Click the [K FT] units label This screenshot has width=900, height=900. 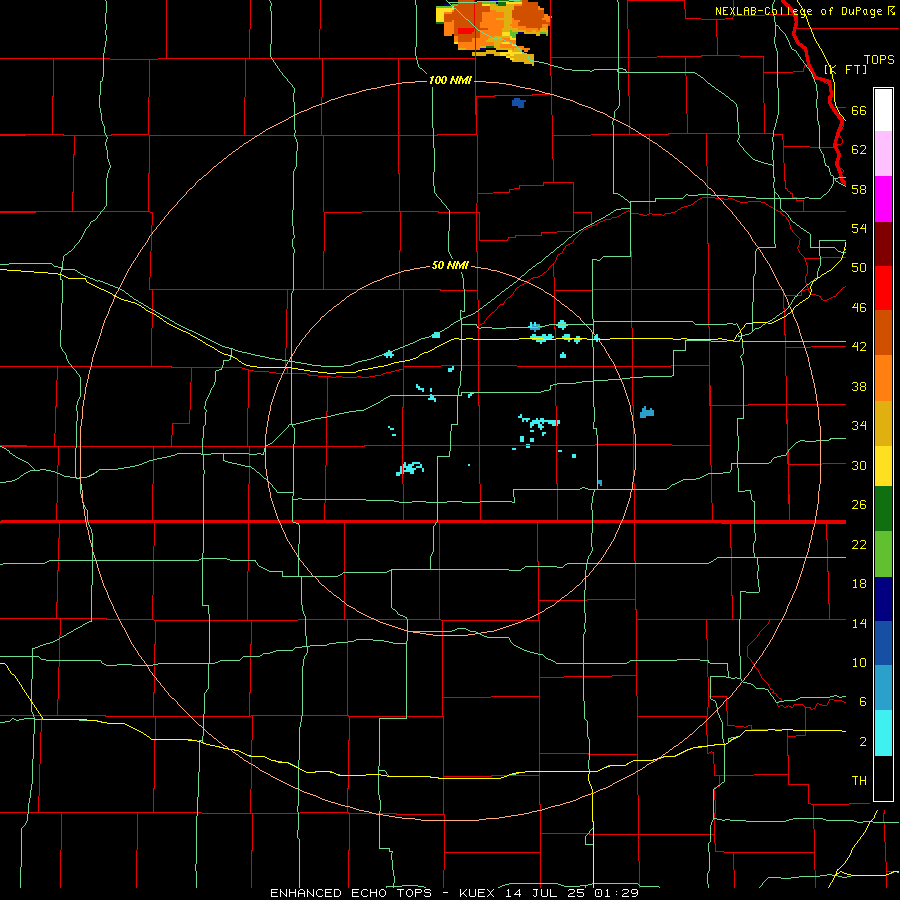tap(845, 69)
